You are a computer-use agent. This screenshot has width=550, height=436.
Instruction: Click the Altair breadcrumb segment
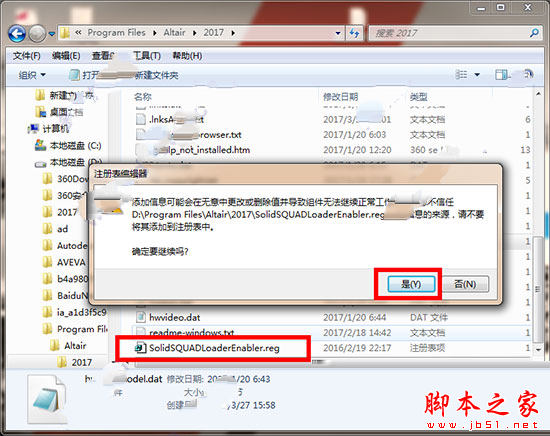click(x=174, y=33)
